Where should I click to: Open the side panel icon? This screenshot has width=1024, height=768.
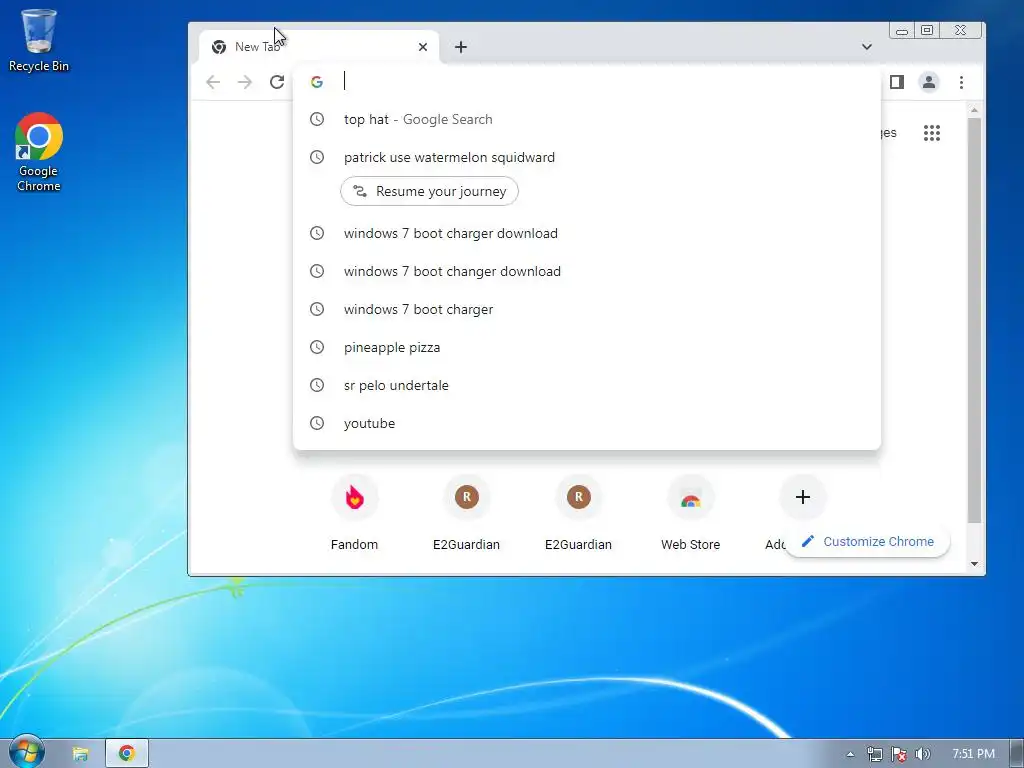tap(897, 82)
